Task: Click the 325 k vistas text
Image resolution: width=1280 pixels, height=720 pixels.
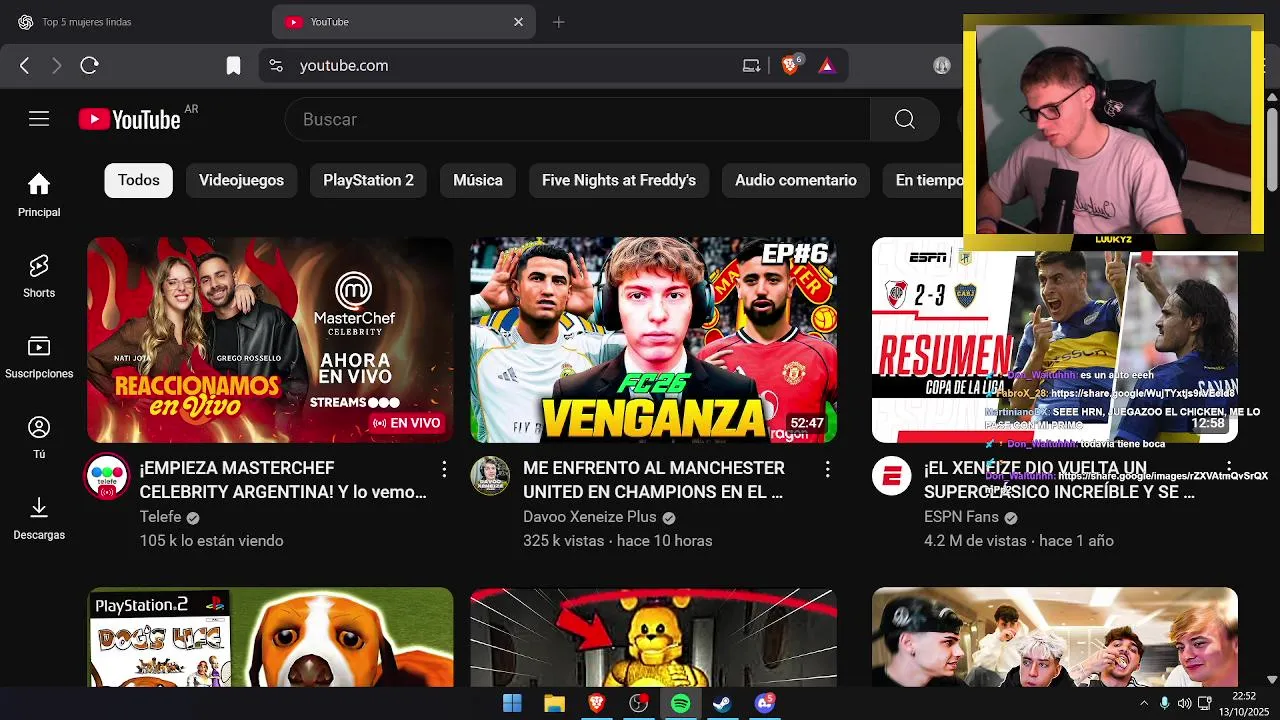Action: (x=563, y=541)
